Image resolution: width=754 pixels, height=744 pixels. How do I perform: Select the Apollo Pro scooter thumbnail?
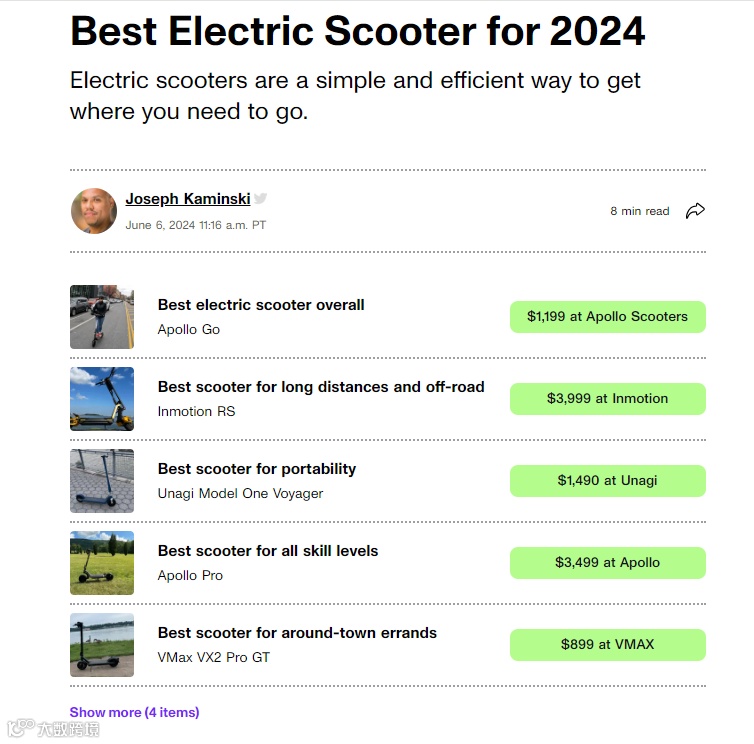[x=102, y=563]
